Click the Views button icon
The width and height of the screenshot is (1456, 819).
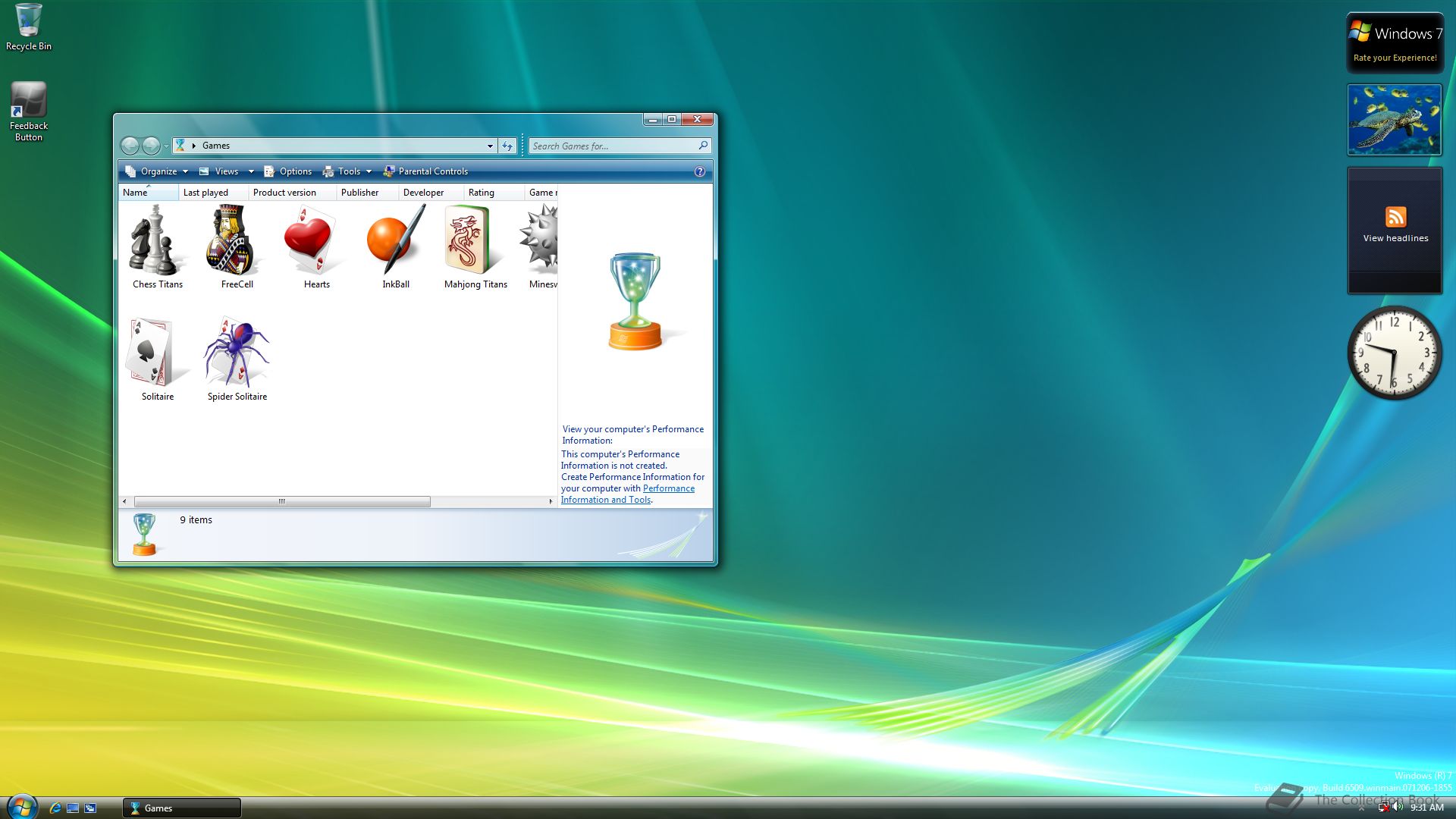click(x=204, y=171)
